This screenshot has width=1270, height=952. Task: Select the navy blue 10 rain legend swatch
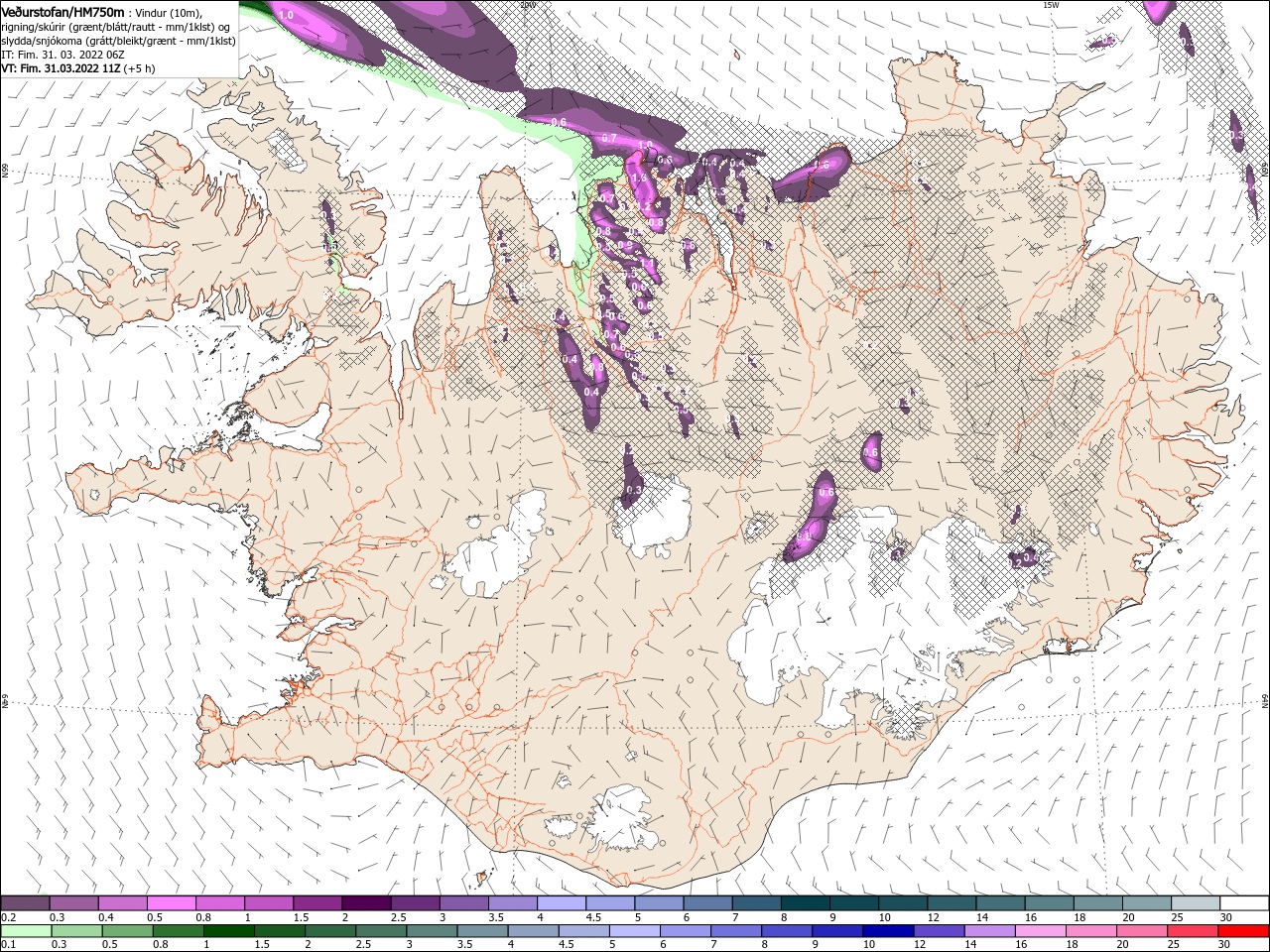(x=887, y=931)
